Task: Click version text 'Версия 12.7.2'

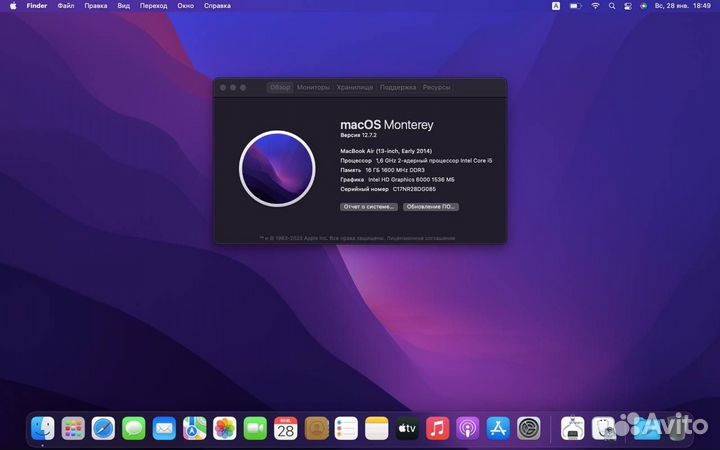Action: pyautogui.click(x=358, y=135)
